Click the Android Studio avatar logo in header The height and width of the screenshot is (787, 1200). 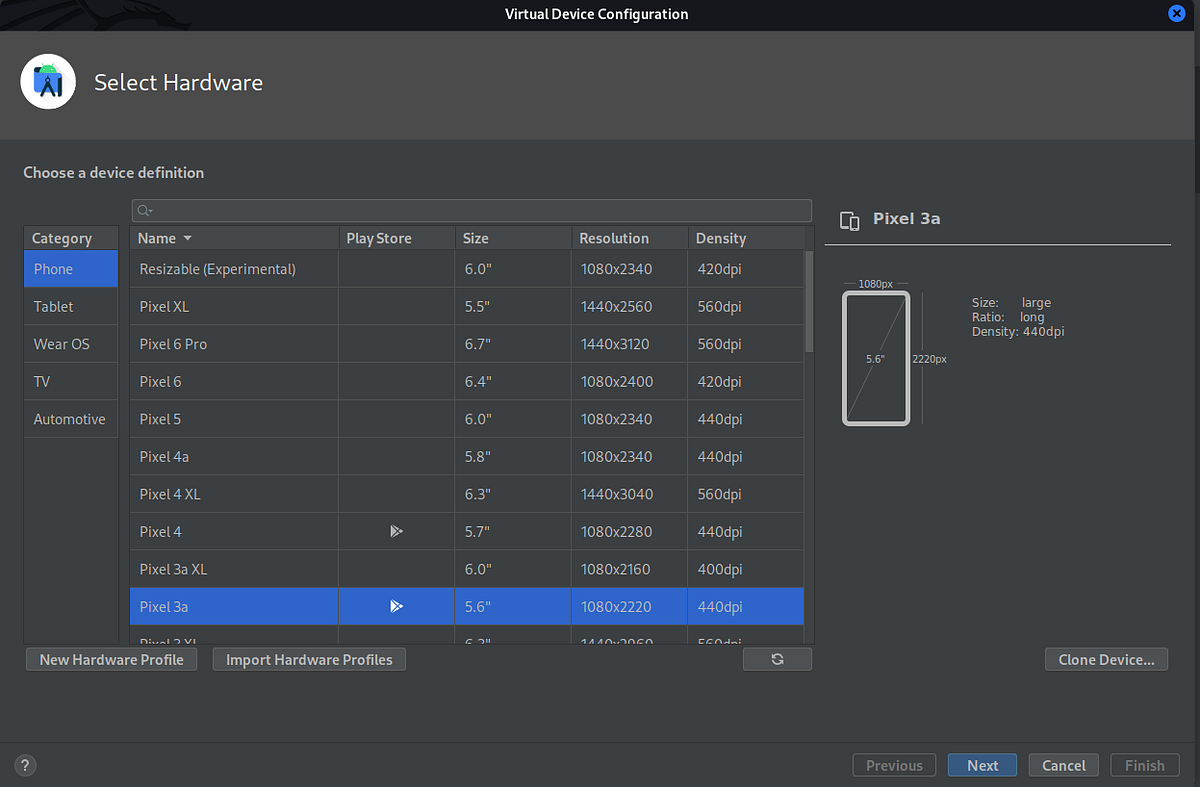[x=48, y=82]
